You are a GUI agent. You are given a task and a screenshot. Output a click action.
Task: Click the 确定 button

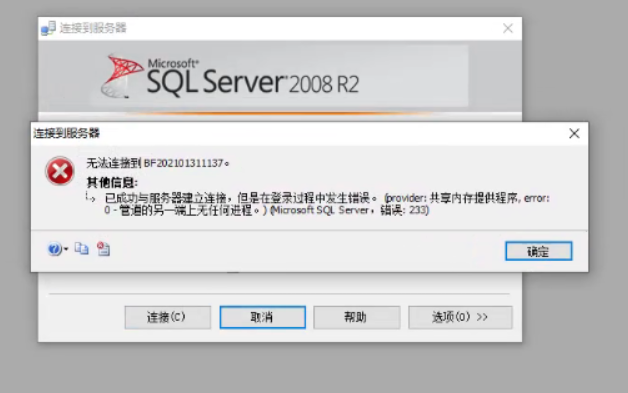point(538,251)
